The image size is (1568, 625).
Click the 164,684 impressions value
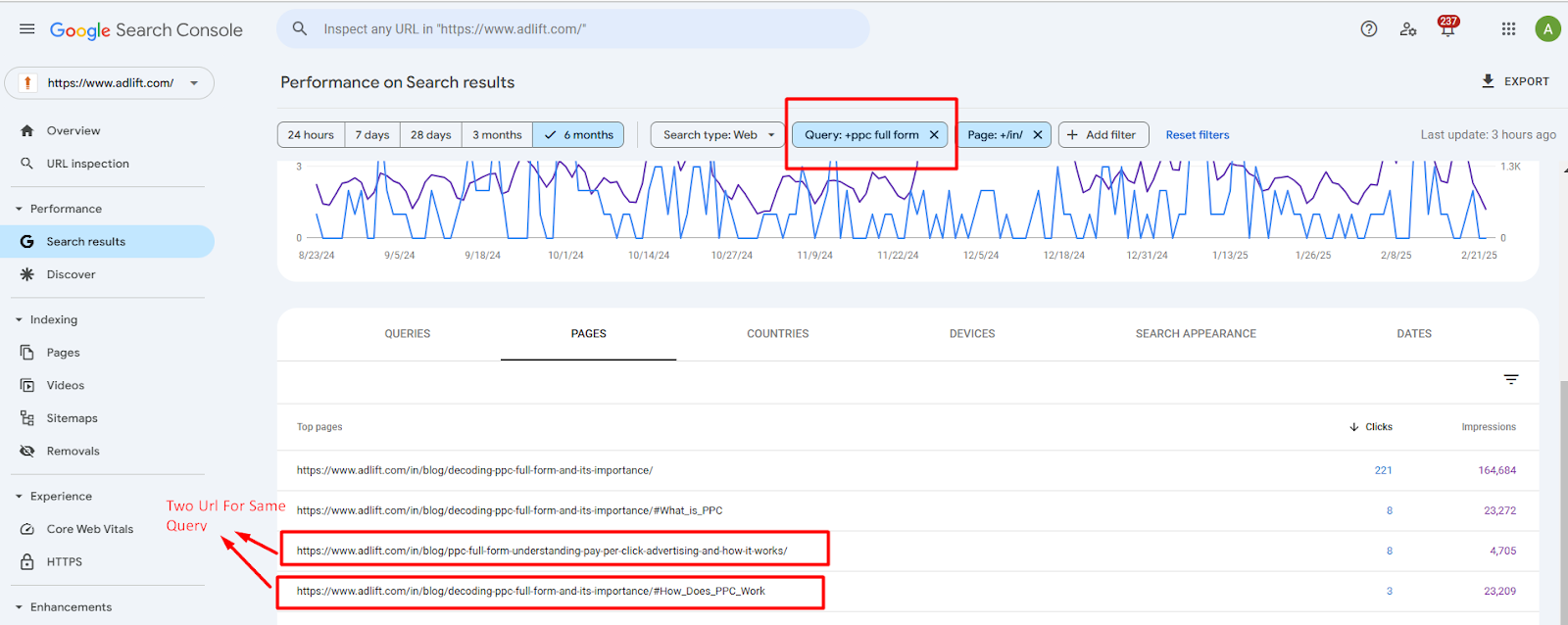(1497, 470)
